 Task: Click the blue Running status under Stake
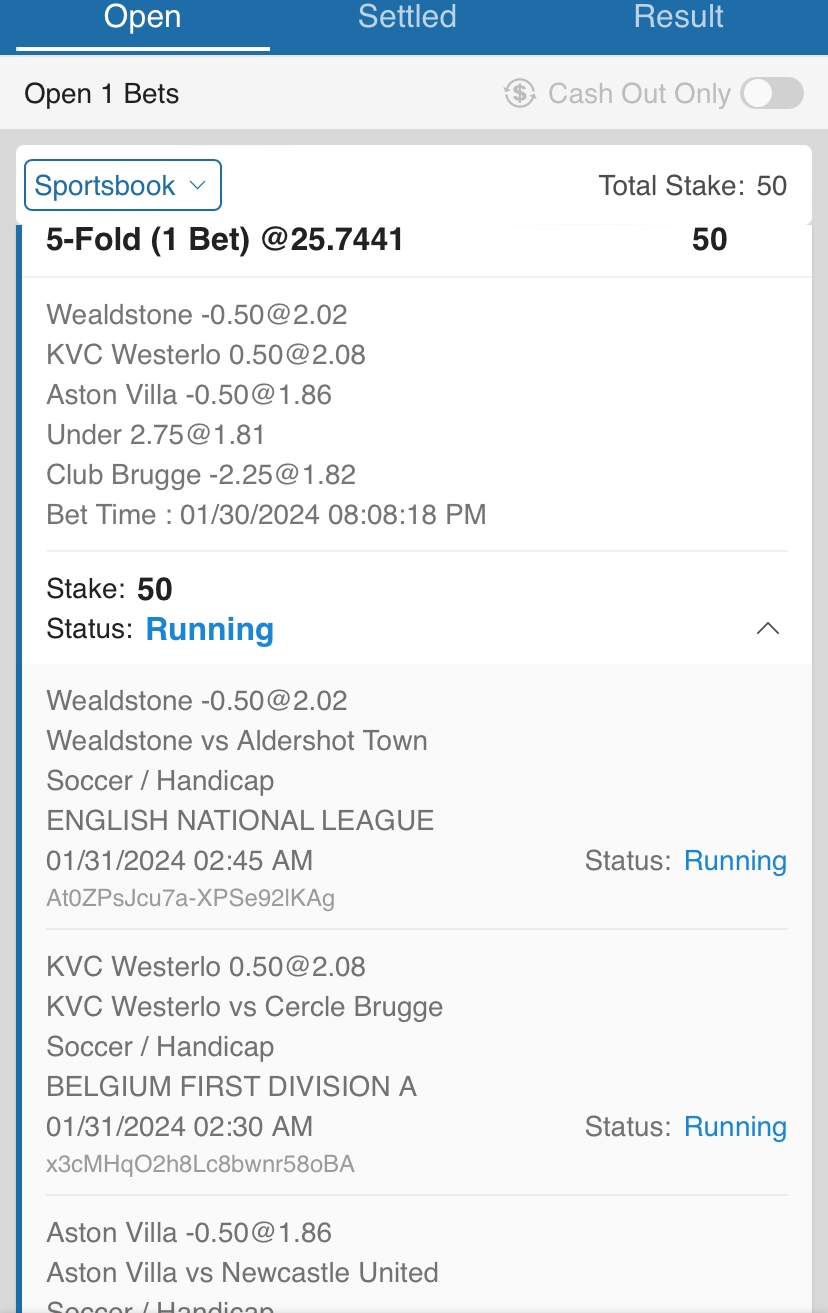click(x=210, y=629)
